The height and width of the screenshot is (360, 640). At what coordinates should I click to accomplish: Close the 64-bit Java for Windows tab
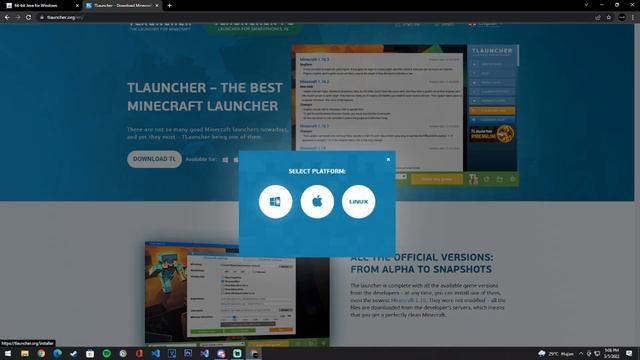point(77,6)
